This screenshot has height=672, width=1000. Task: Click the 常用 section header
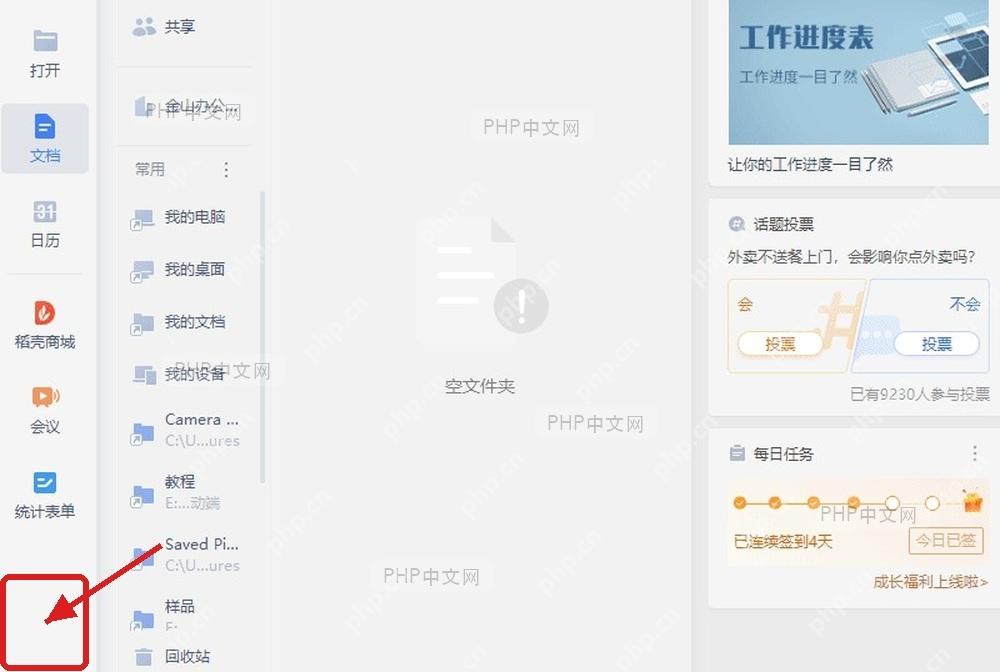(150, 169)
